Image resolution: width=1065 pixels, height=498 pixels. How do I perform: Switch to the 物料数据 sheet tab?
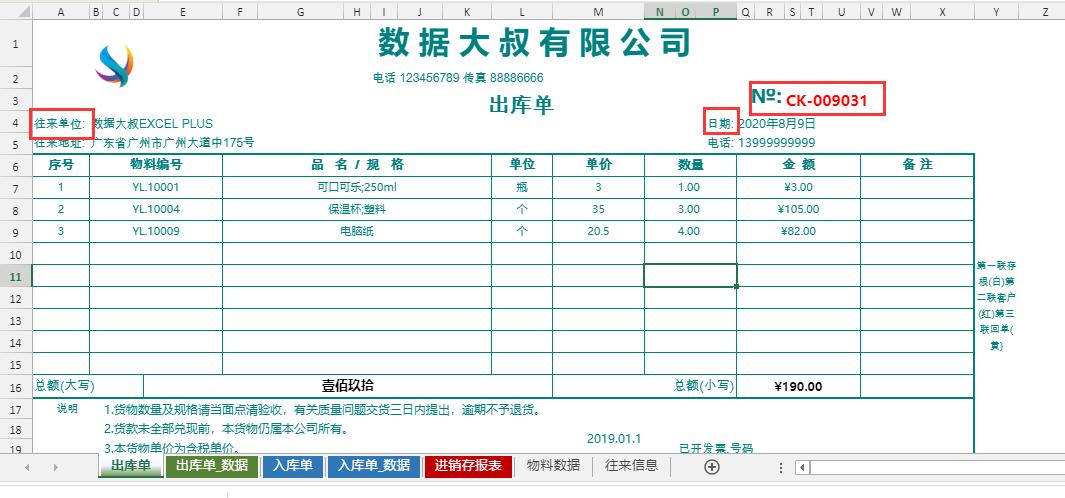554,466
